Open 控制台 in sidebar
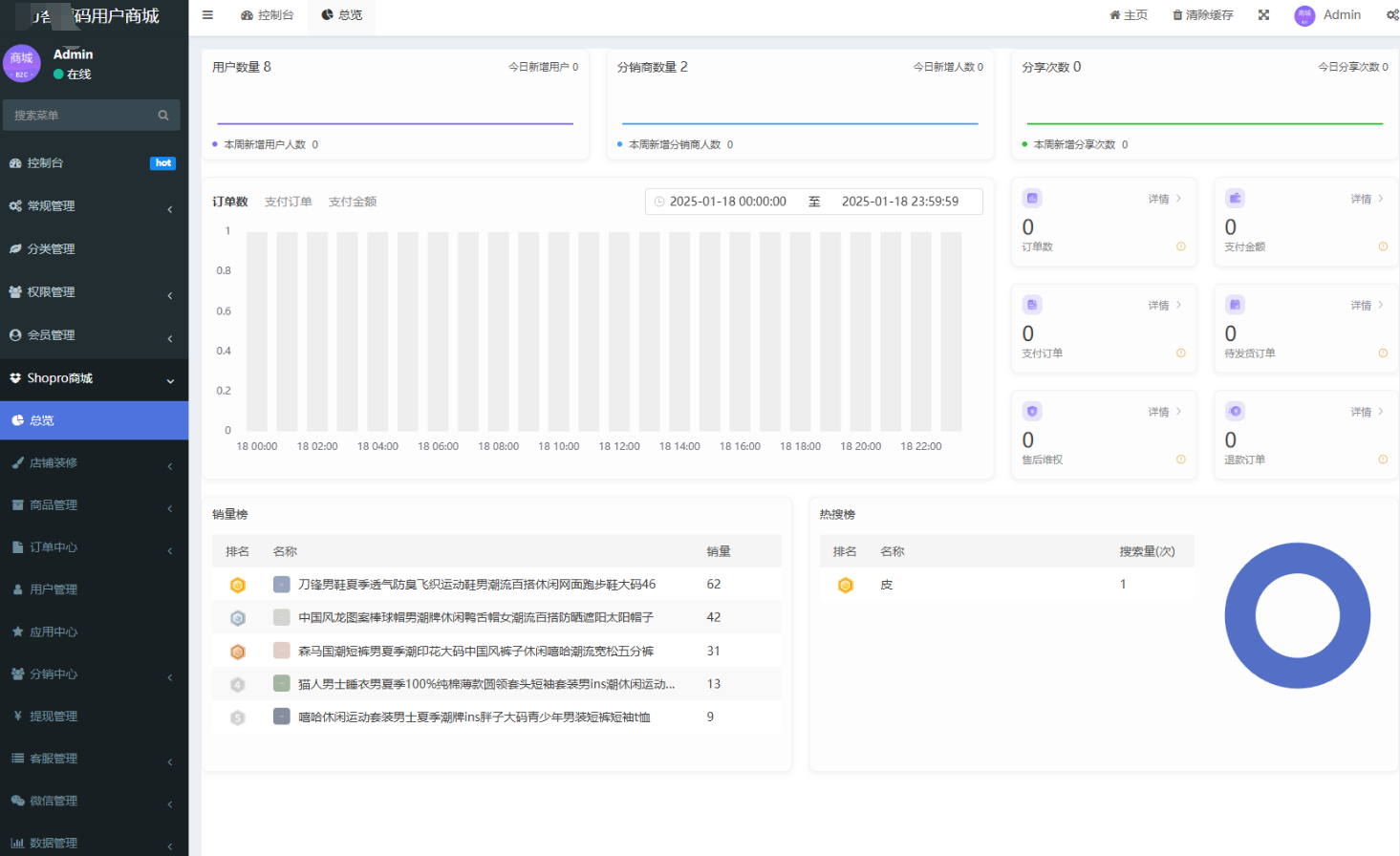This screenshot has height=856, width=1400. point(94,163)
